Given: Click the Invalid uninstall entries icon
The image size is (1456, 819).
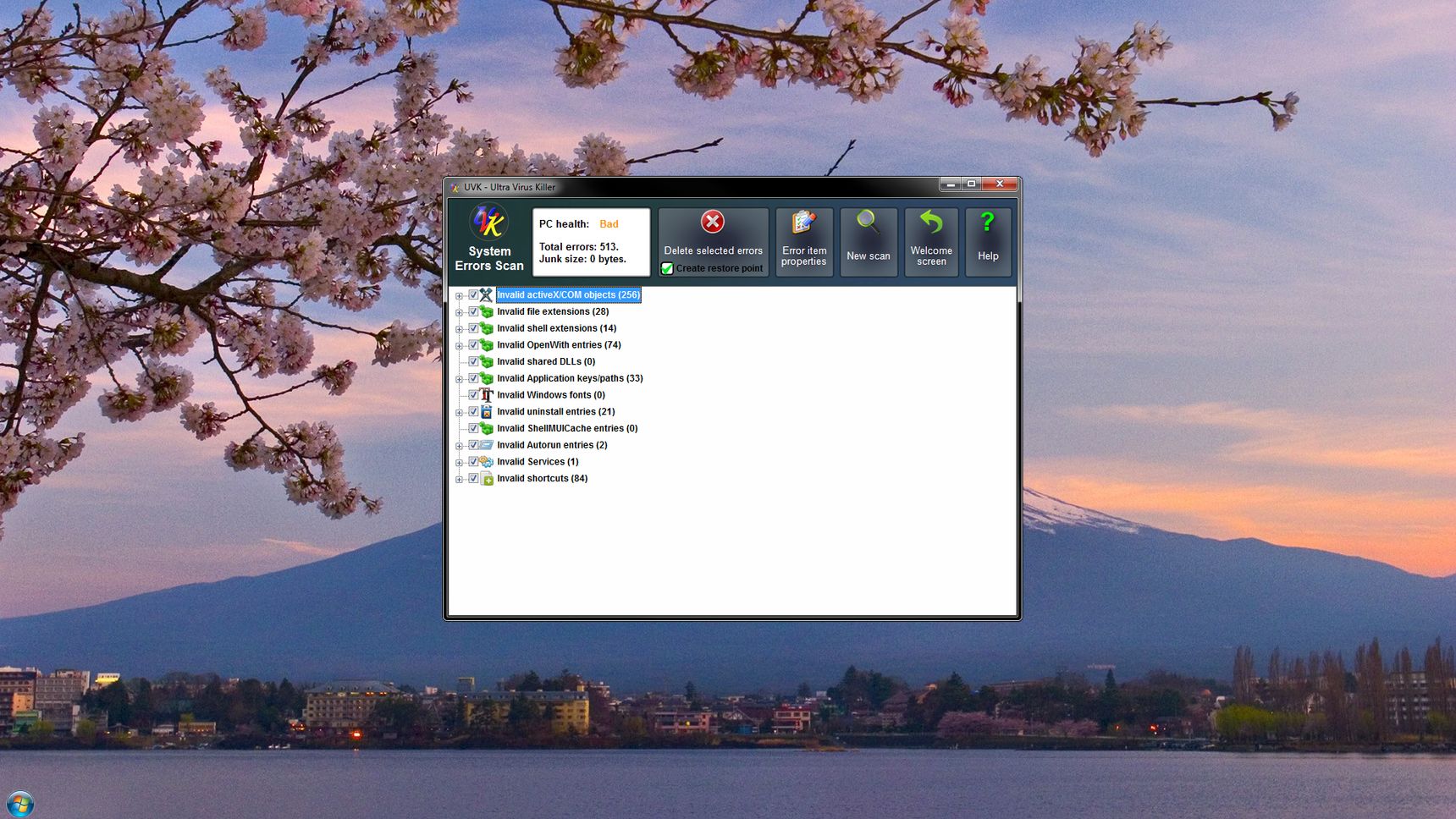Looking at the screenshot, I should click(486, 412).
